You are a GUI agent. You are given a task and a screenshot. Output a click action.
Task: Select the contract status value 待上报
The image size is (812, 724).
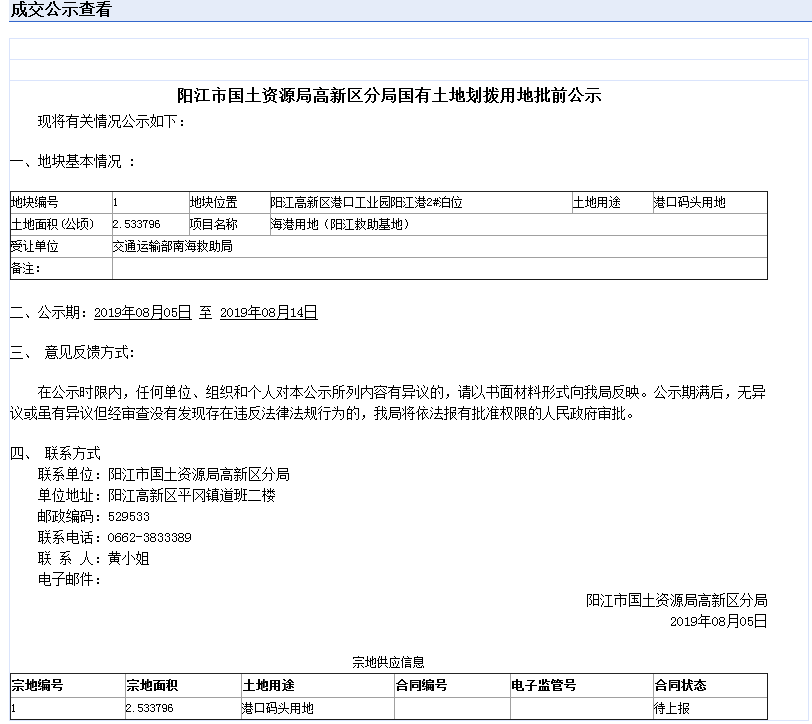[672, 709]
